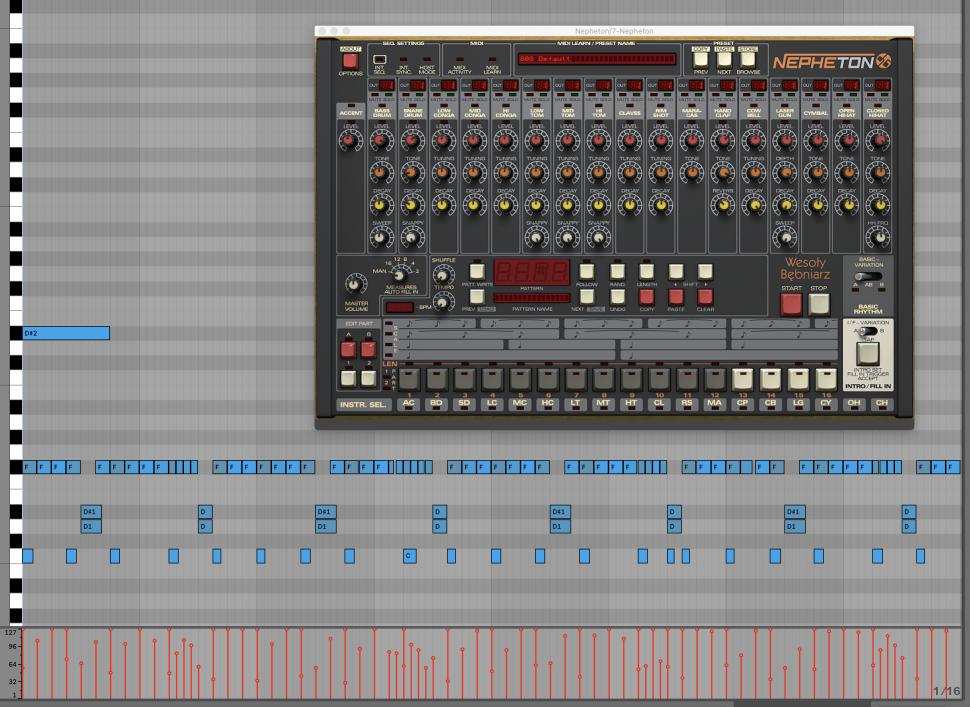Open the About/Options red button
The image size is (970, 707).
pyautogui.click(x=350, y=60)
